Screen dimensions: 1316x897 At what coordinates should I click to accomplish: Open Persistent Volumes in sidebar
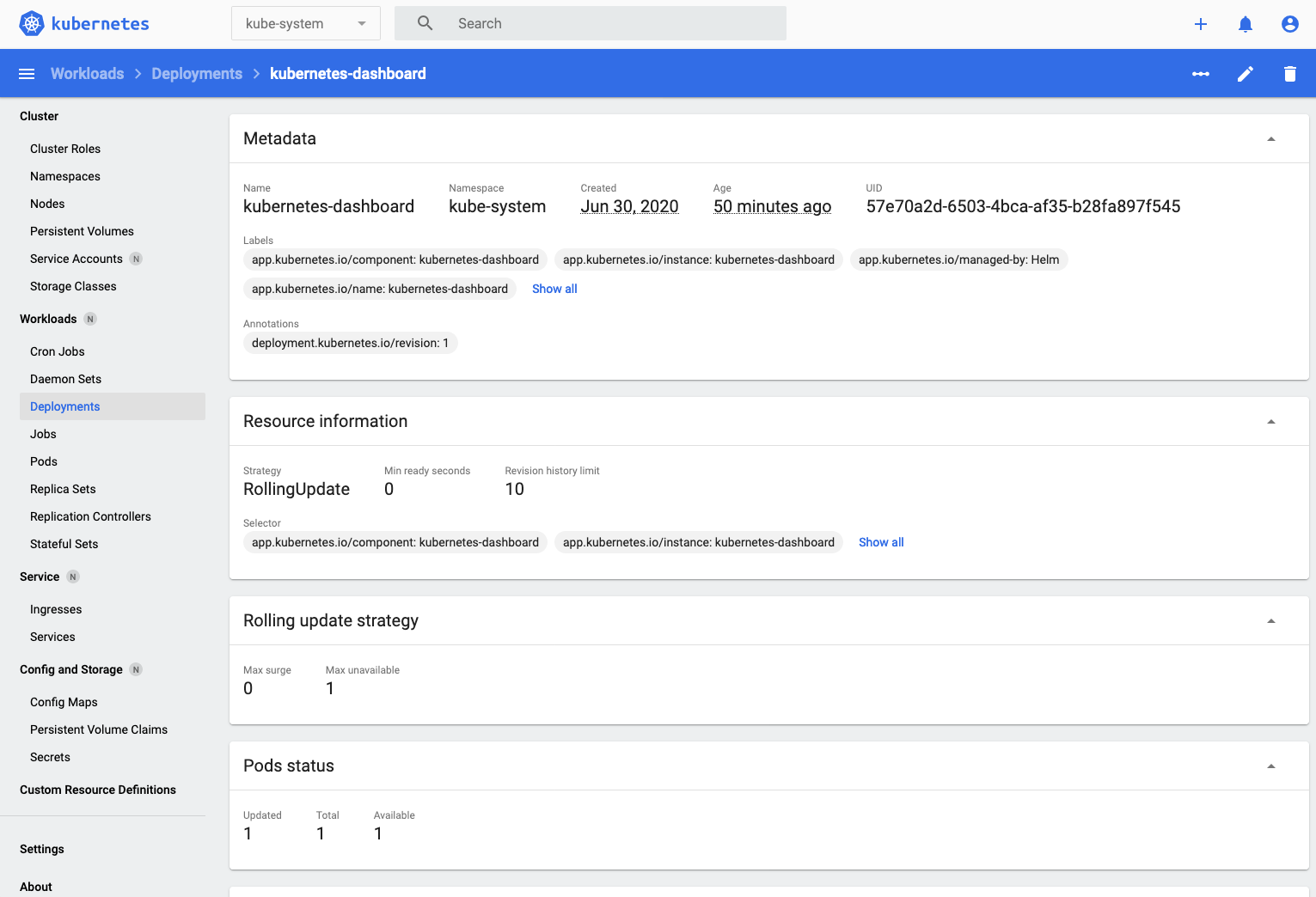(x=82, y=231)
